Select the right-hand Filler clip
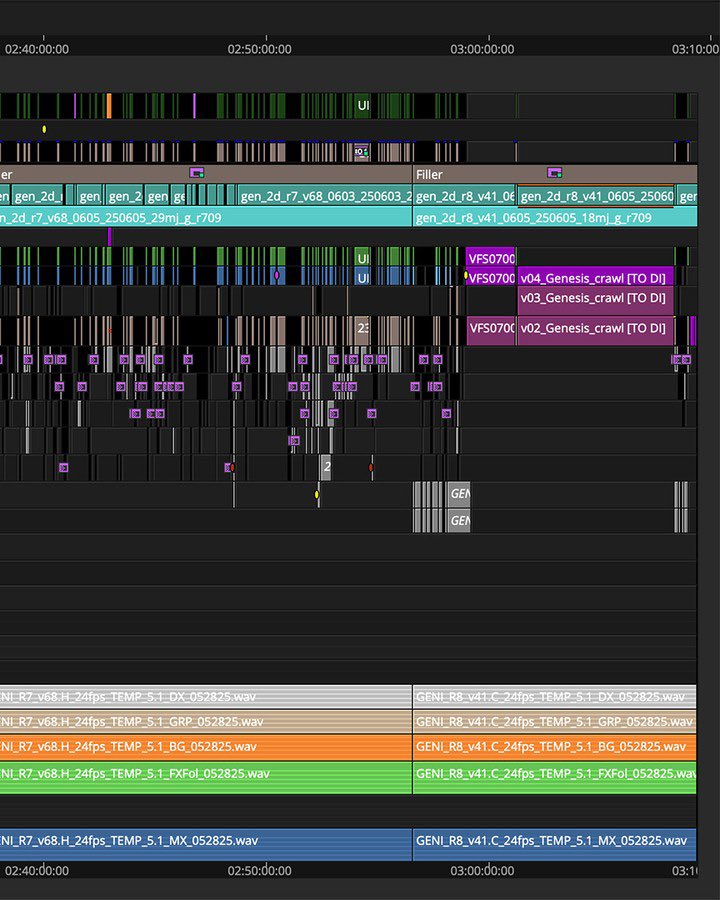 (555, 174)
